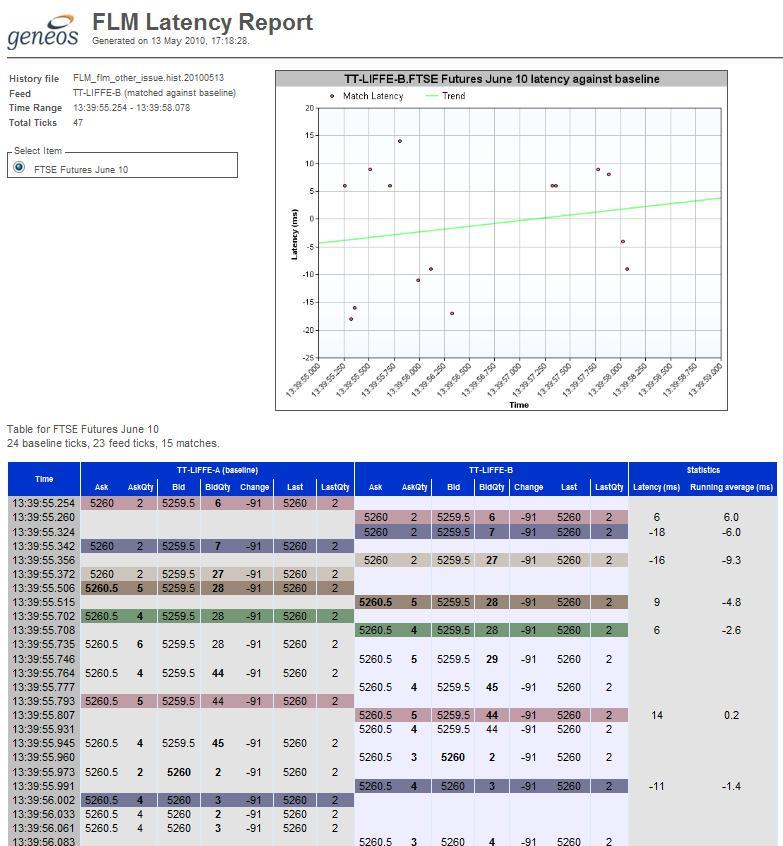
Task: Select the FTSE Futures June 10 radio button
Action: tap(19, 167)
